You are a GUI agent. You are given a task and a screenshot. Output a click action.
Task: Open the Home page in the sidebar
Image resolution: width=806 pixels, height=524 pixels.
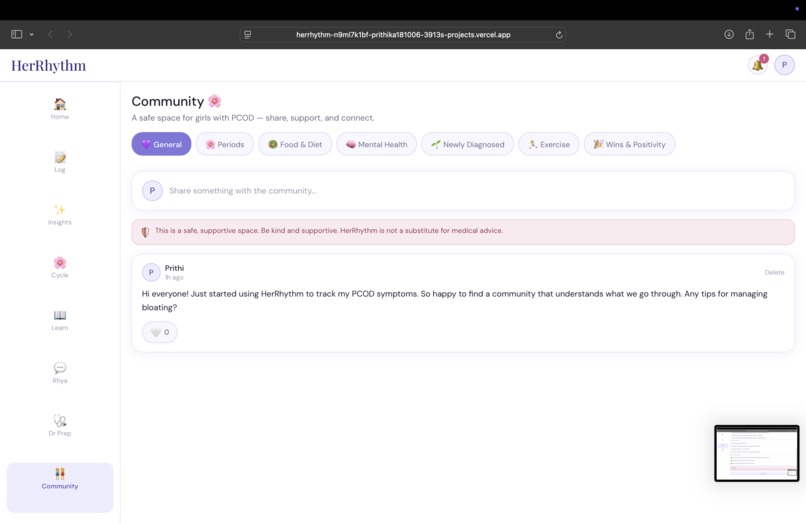[x=60, y=109]
